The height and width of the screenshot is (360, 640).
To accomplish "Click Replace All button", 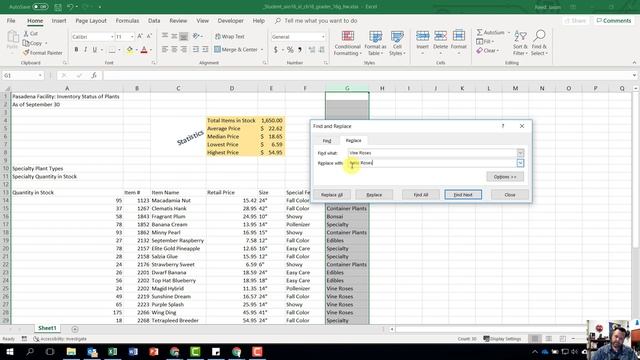I will click(x=332, y=195).
